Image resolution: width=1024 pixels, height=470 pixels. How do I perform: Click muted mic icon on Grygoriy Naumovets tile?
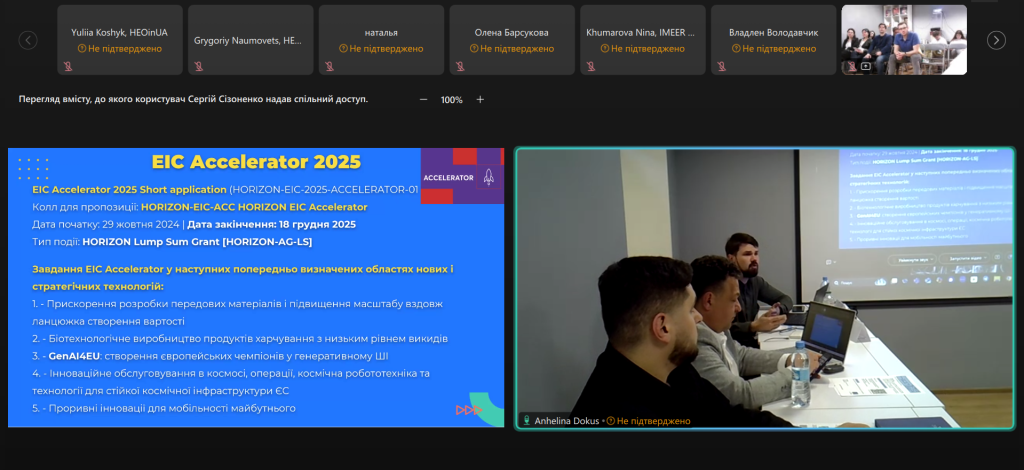[x=198, y=66]
